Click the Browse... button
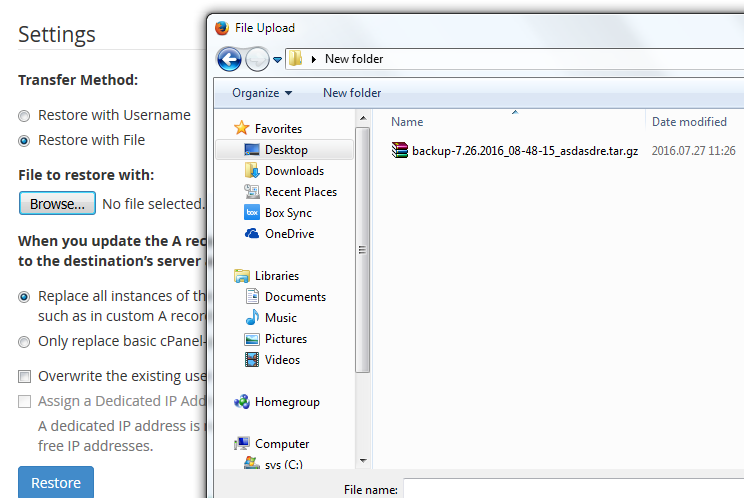This screenshot has width=744, height=498. [x=57, y=203]
